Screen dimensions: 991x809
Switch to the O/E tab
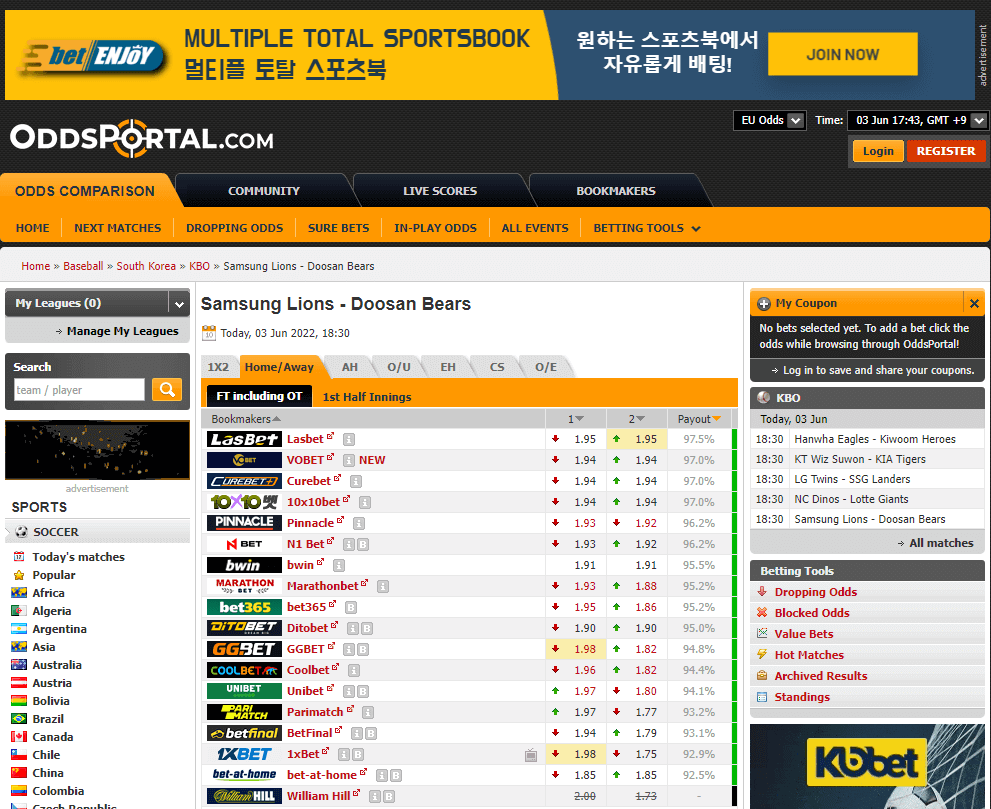(x=546, y=367)
